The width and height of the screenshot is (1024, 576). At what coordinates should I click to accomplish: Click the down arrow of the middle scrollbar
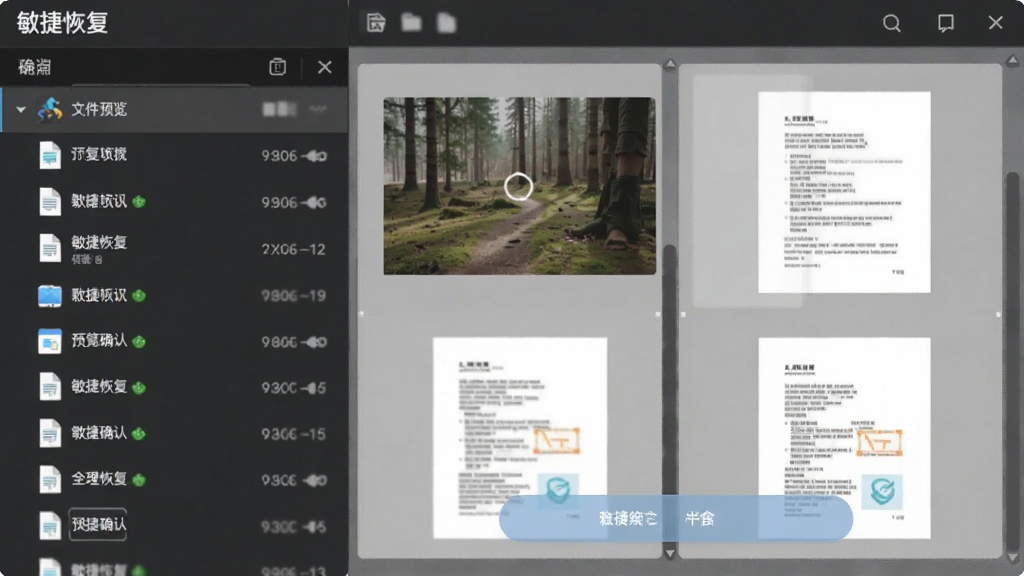coord(670,553)
